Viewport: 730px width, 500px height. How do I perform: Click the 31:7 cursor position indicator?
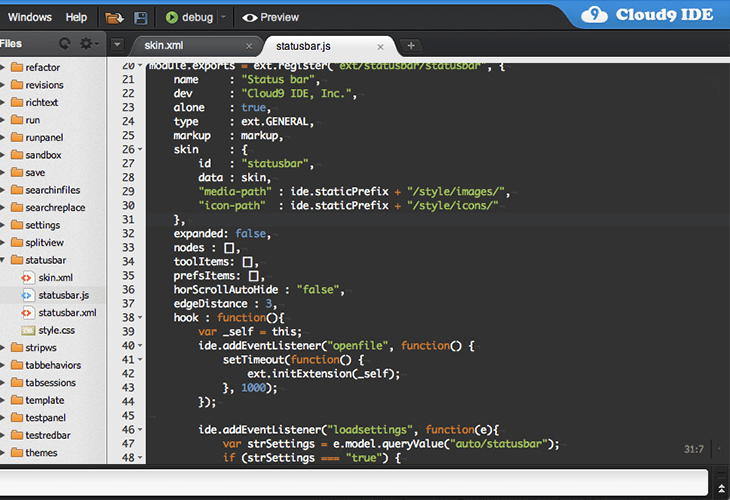point(694,449)
